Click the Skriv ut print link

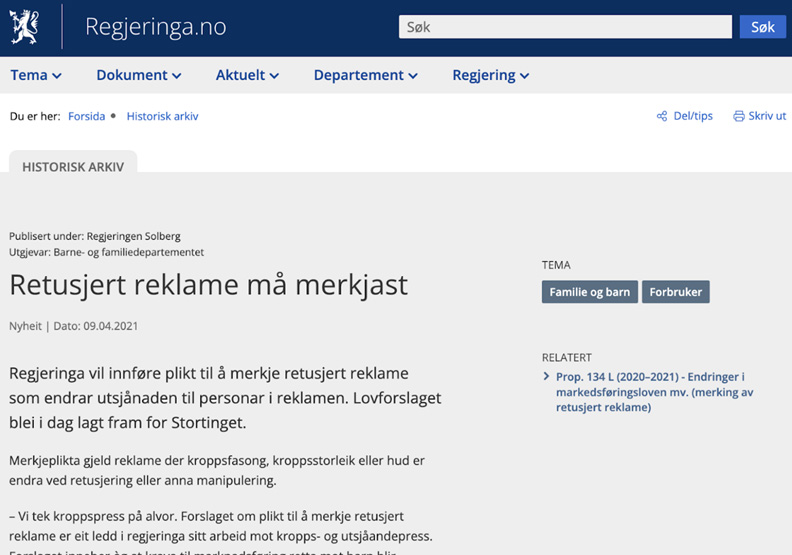(767, 116)
